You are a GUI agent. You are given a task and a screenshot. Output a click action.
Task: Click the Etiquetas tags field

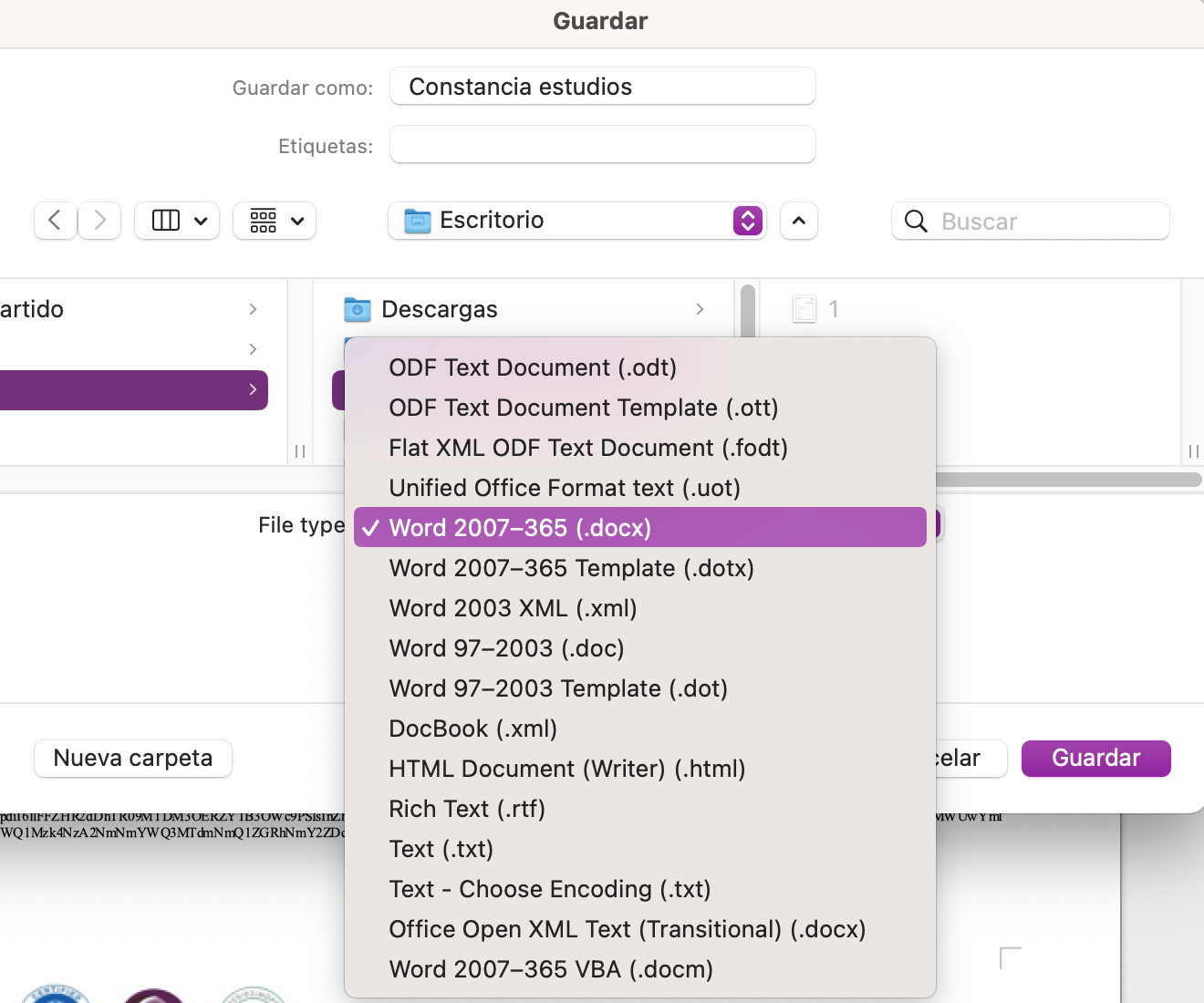click(603, 145)
